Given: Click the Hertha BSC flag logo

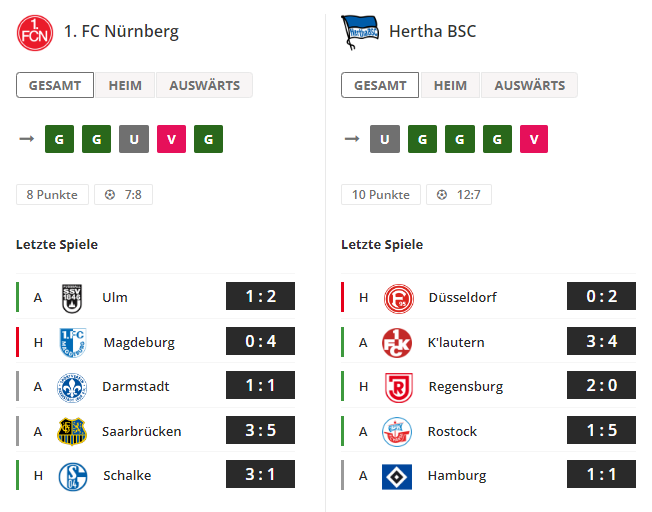Looking at the screenshot, I should click(x=360, y=32).
